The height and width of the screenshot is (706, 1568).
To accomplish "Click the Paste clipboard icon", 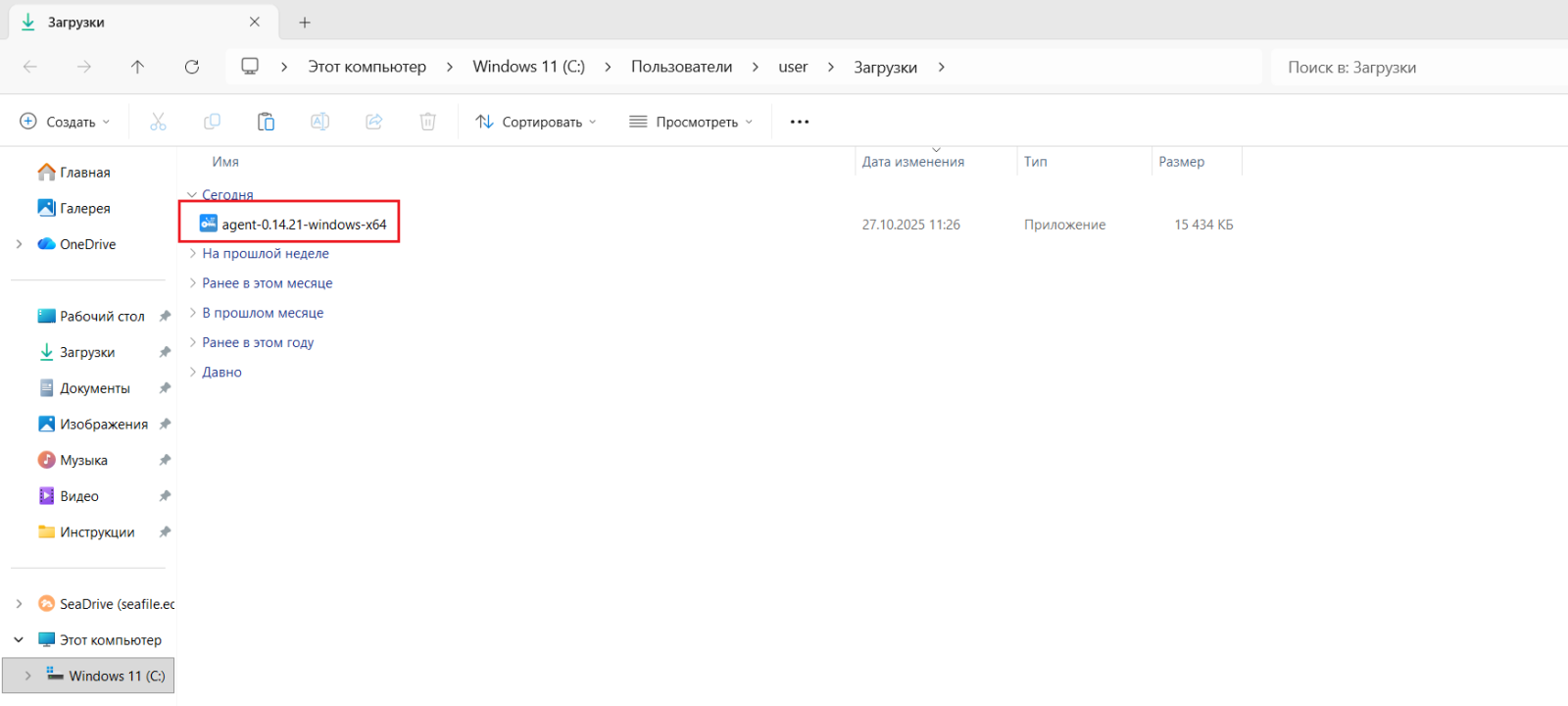I will click(x=266, y=122).
